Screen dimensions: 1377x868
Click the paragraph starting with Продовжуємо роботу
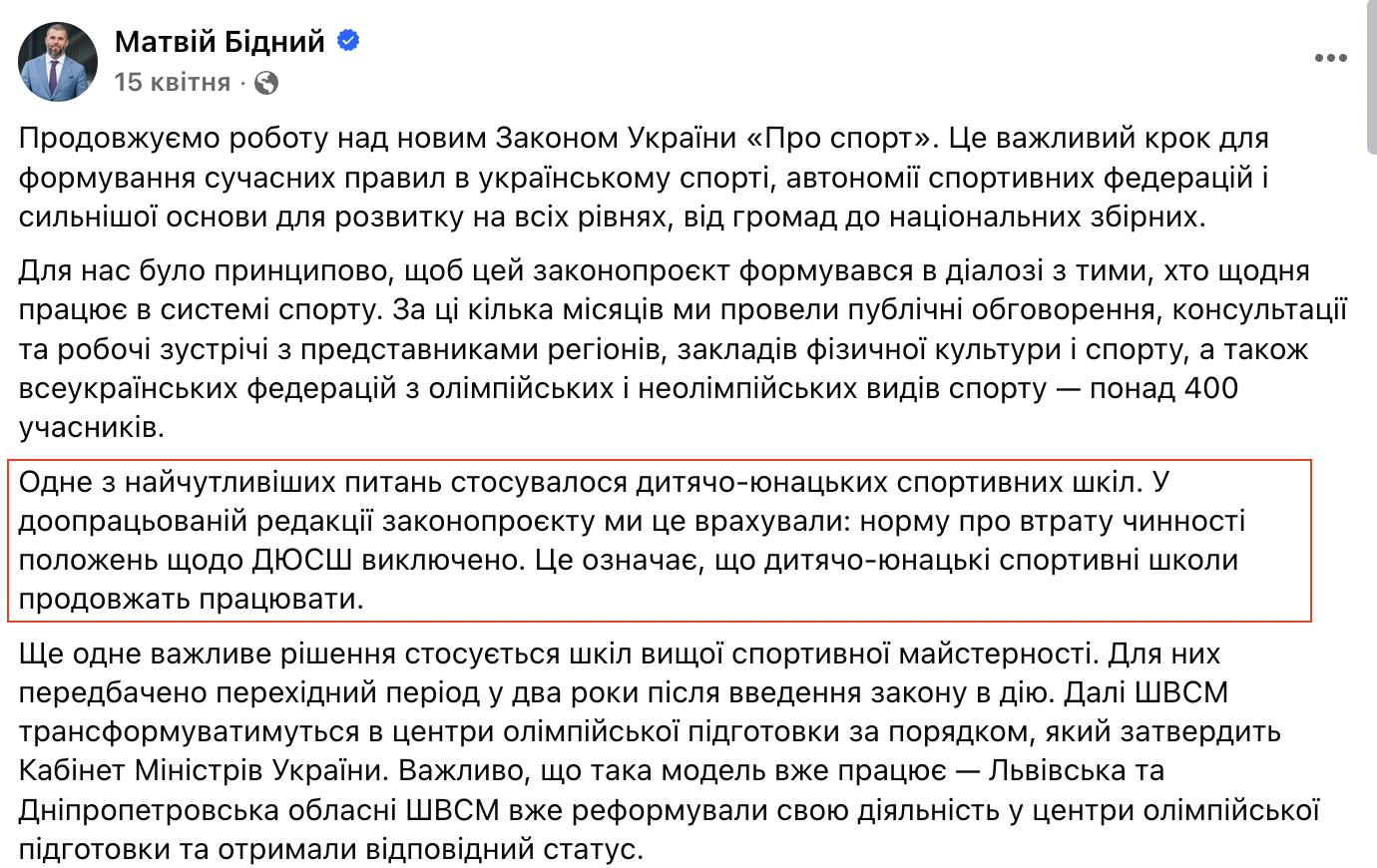click(644, 177)
